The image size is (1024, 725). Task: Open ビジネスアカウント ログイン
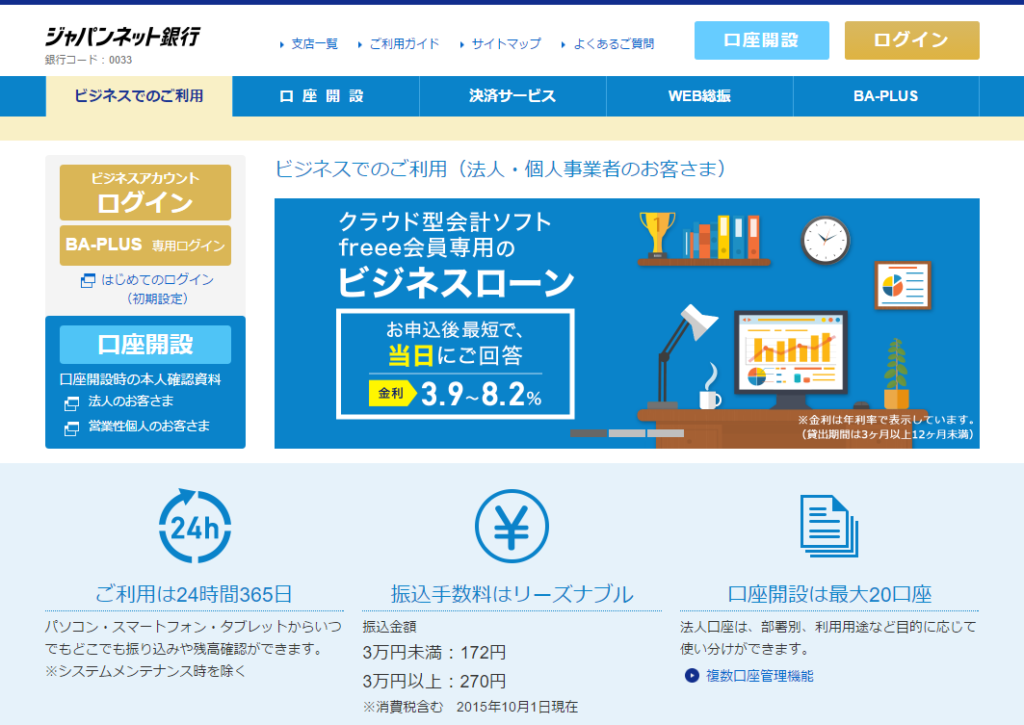pyautogui.click(x=145, y=193)
